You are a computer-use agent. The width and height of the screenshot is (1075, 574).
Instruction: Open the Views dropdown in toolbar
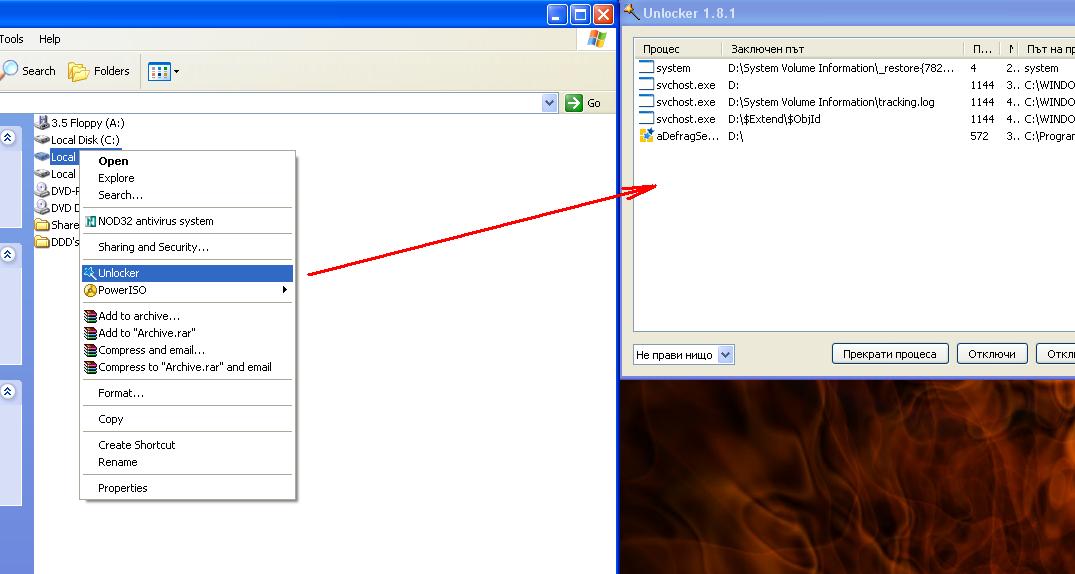coord(164,71)
